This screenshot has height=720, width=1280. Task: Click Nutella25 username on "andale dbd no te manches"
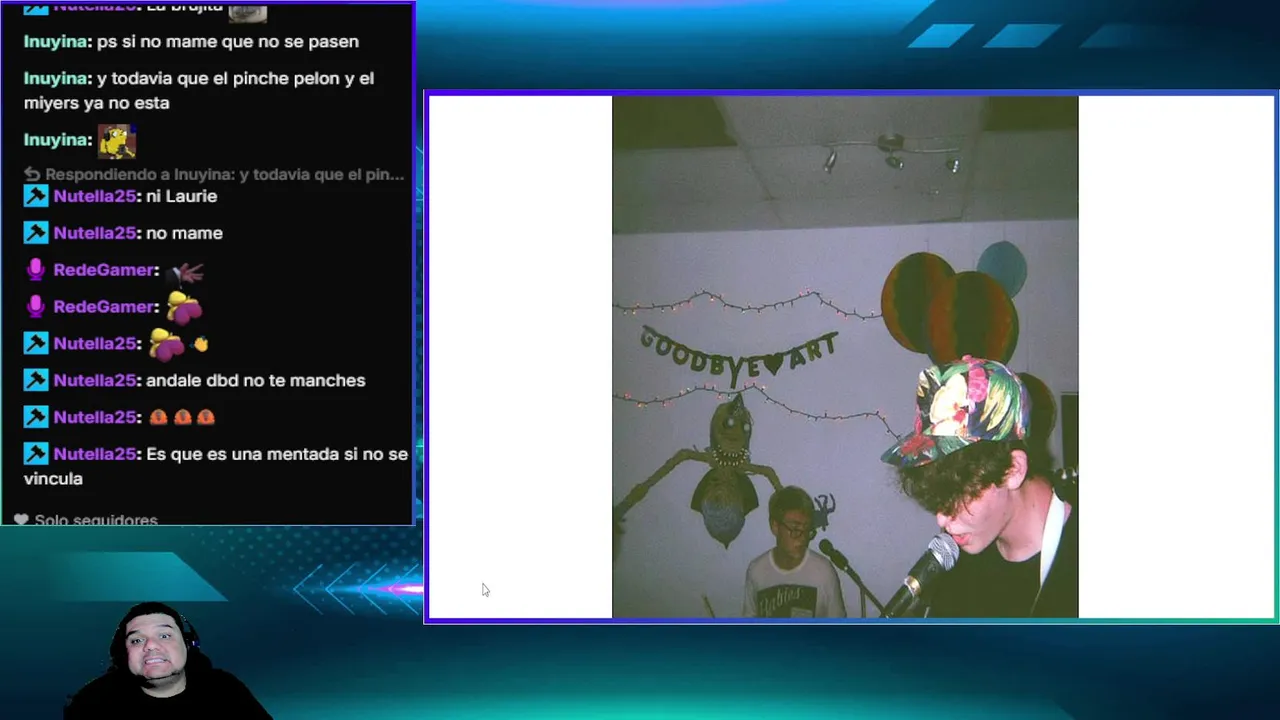point(95,380)
